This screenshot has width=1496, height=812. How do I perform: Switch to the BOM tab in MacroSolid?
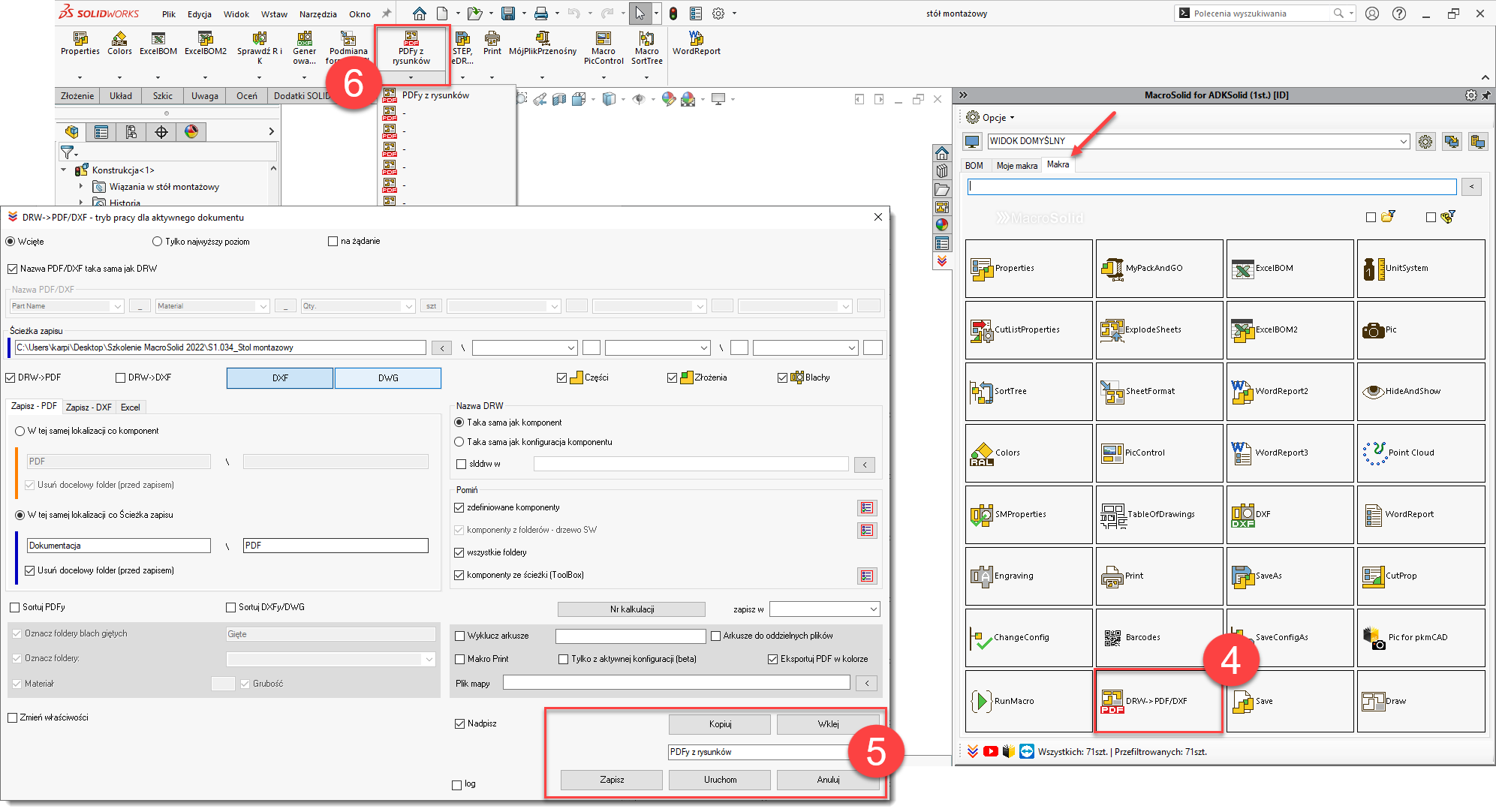pyautogui.click(x=974, y=166)
